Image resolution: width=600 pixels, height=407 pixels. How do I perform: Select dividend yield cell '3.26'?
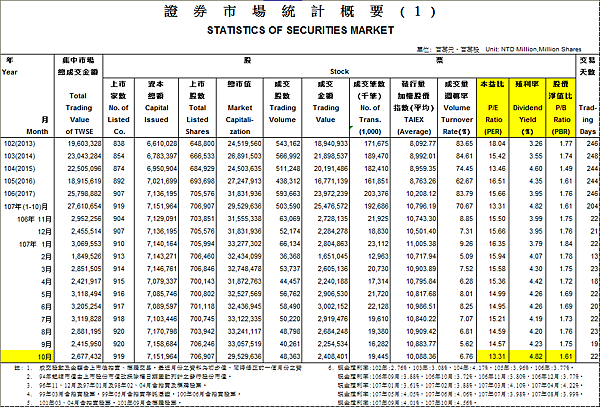click(535, 143)
